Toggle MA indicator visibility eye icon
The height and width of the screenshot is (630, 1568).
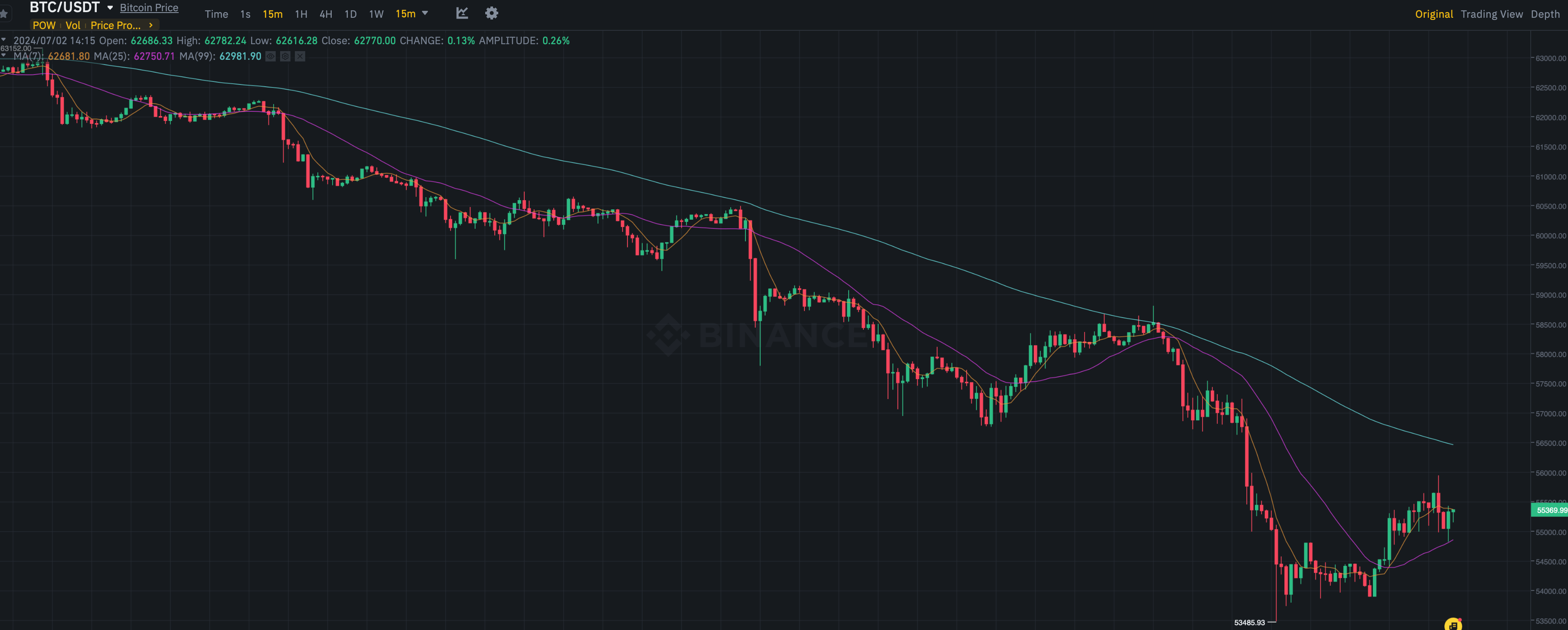click(270, 56)
